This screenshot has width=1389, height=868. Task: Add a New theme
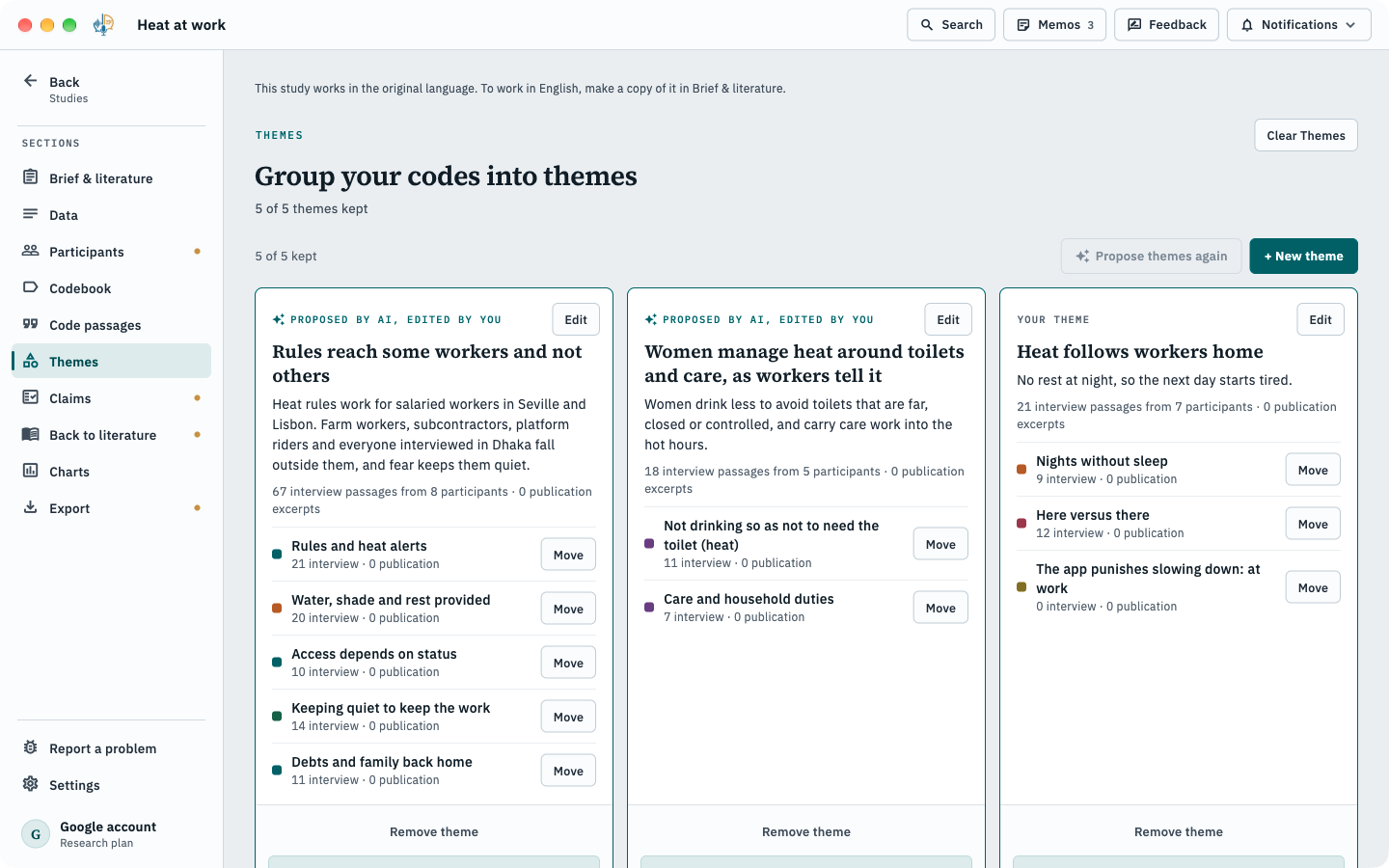[x=1303, y=256]
